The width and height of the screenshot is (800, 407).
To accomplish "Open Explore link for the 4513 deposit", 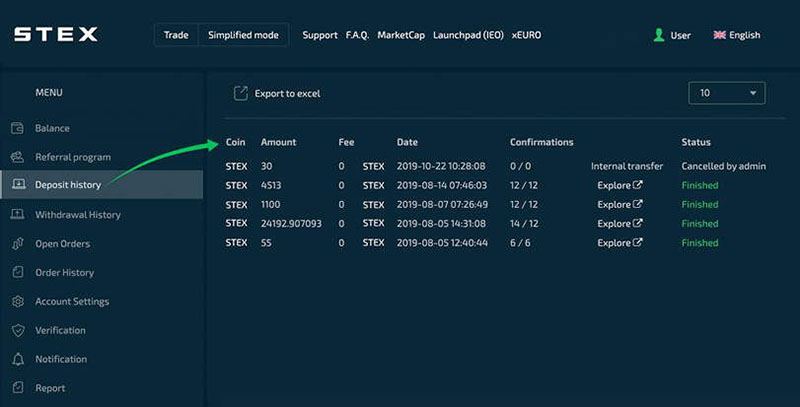I will (620, 185).
